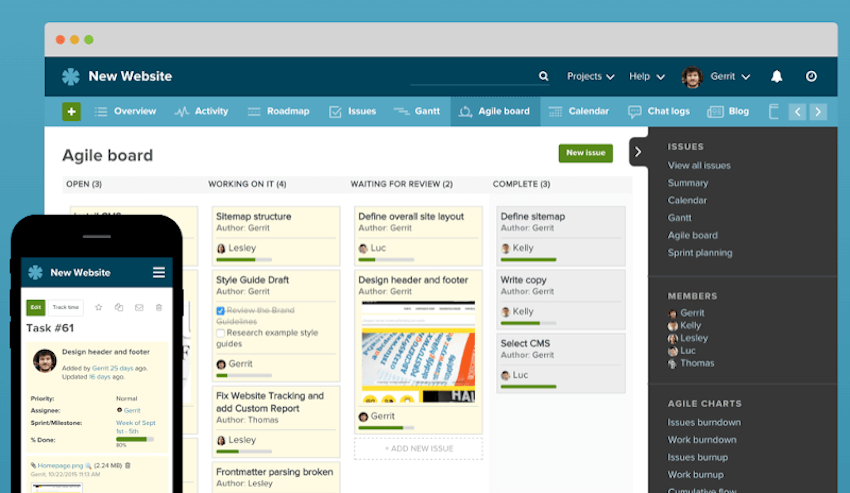Screen dimensions: 850x493
Task: Click the search magnifier icon
Action: (543, 76)
